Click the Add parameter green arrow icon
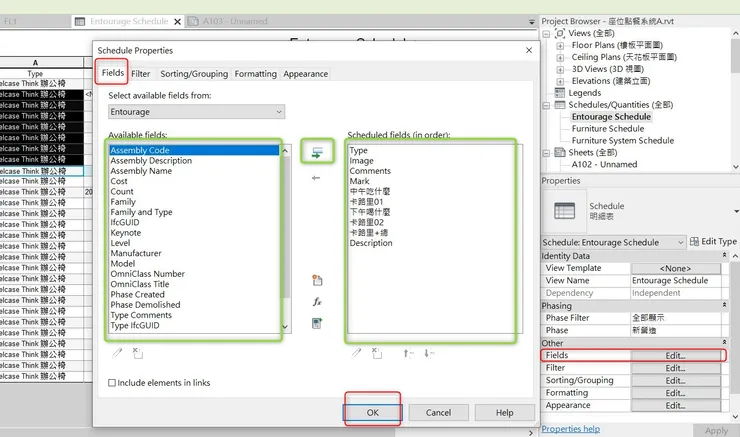This screenshot has height=437, width=740. [x=317, y=152]
